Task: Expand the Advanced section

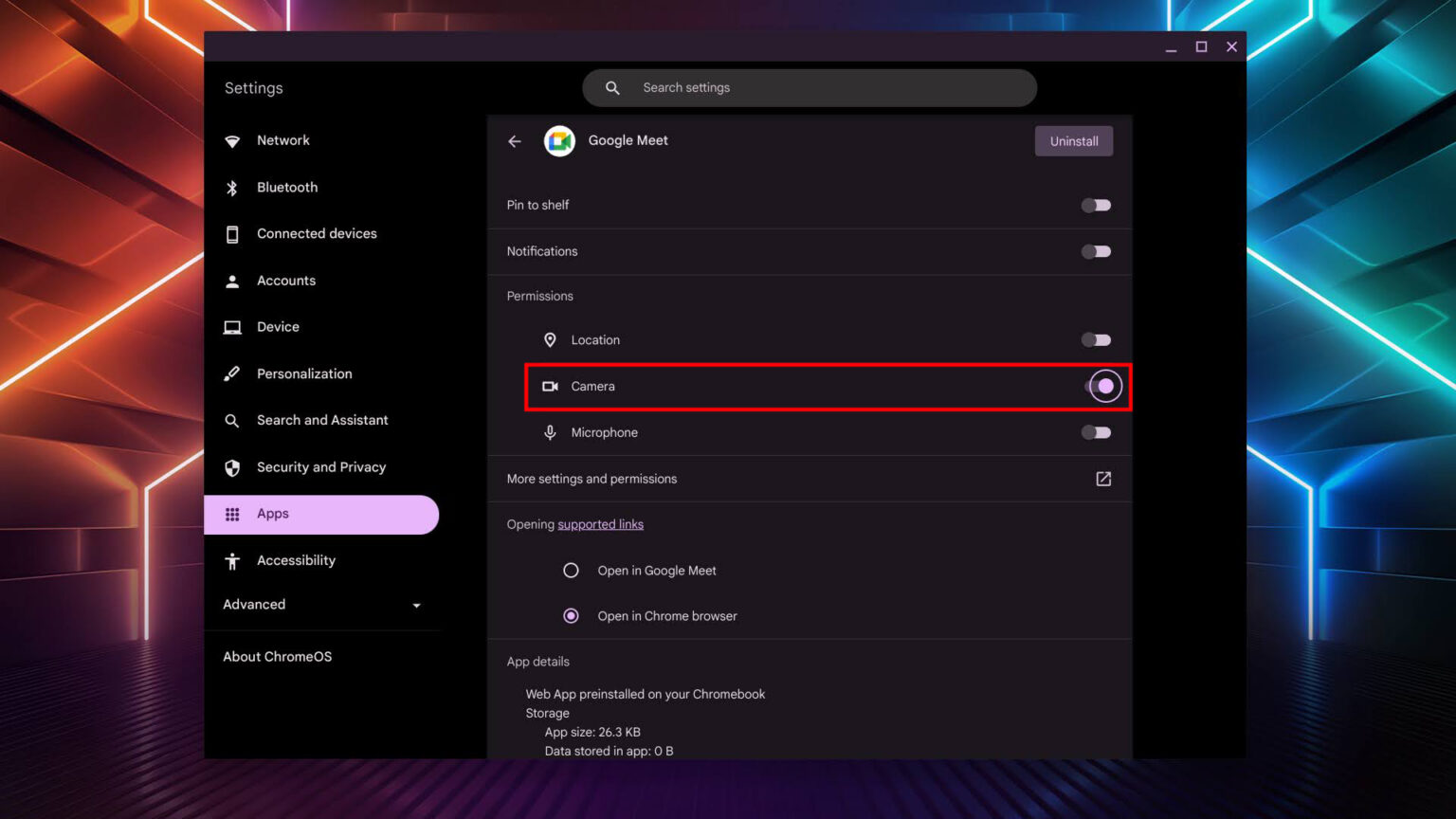Action: tap(416, 605)
